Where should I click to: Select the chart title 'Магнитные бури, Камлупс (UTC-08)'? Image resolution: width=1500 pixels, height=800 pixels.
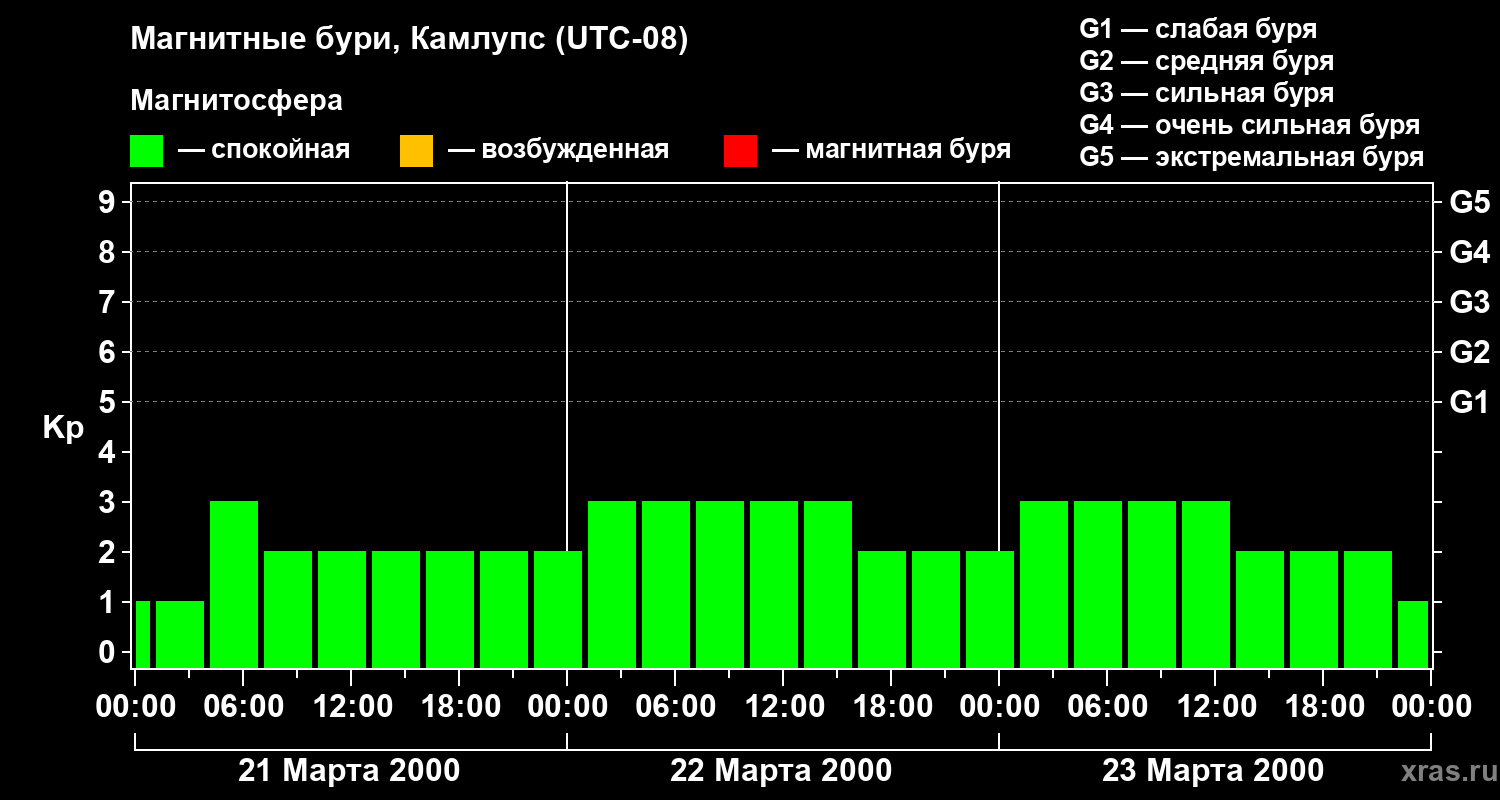(409, 40)
